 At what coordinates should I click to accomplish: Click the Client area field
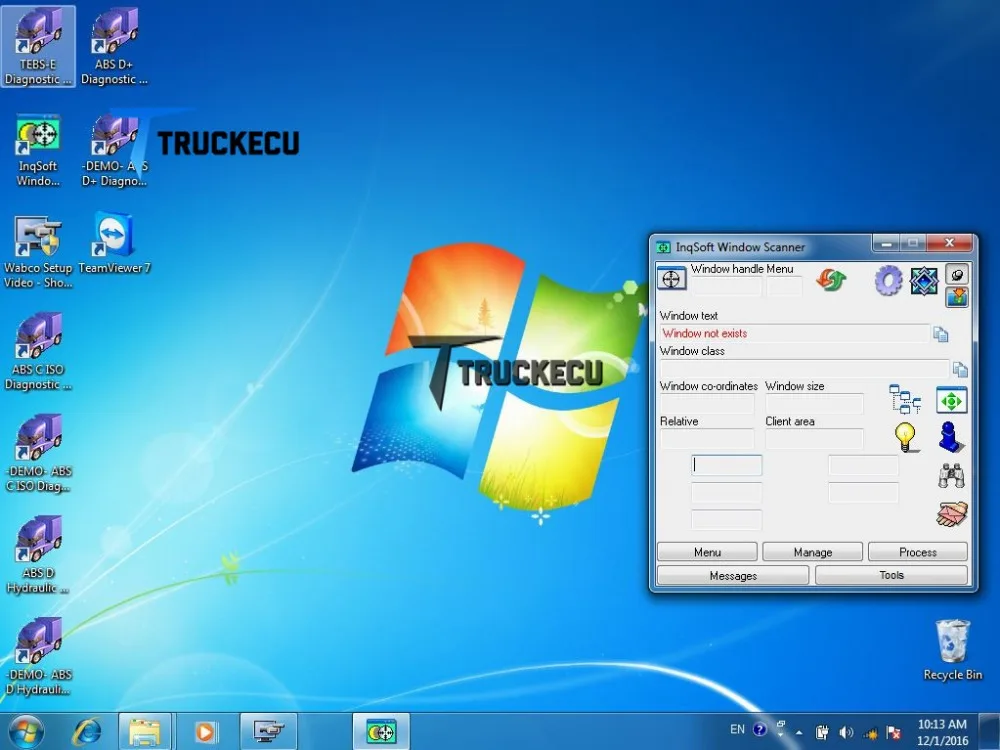click(x=814, y=439)
